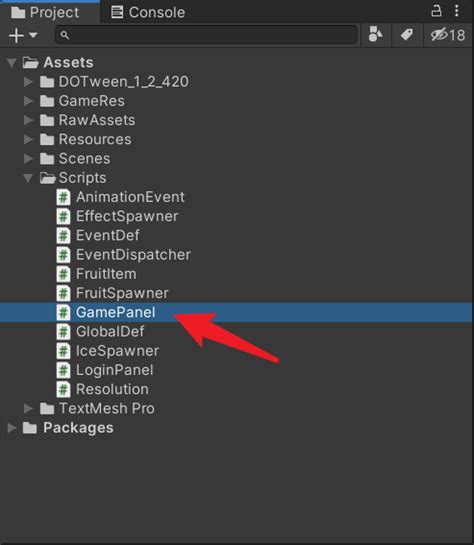Image resolution: width=474 pixels, height=545 pixels.
Task: Switch to the Console tab
Action: point(148,13)
